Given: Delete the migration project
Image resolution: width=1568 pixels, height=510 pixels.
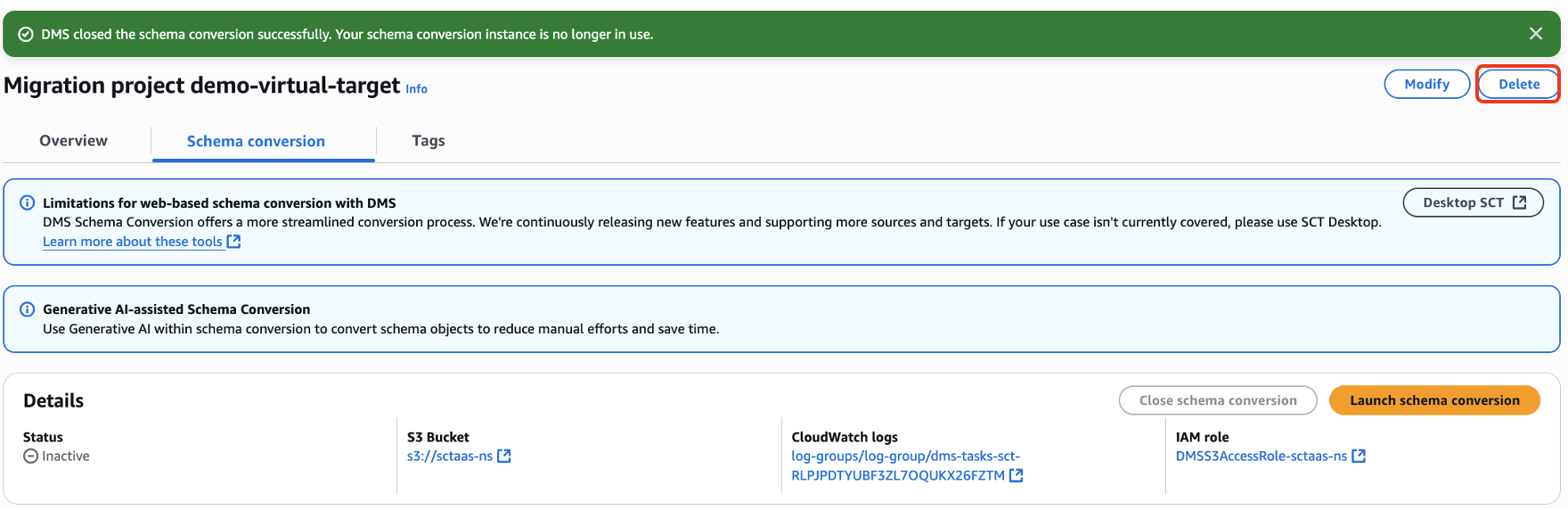Looking at the screenshot, I should tap(1518, 84).
